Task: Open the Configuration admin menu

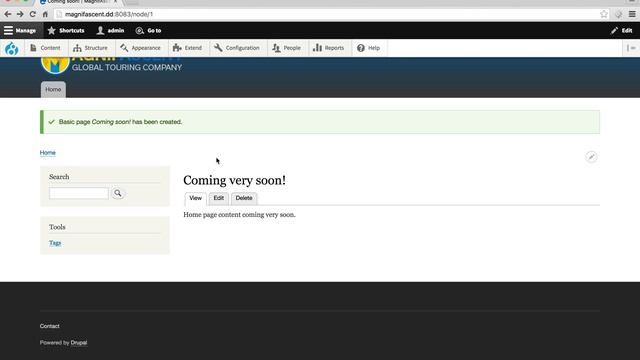Action: tap(237, 48)
